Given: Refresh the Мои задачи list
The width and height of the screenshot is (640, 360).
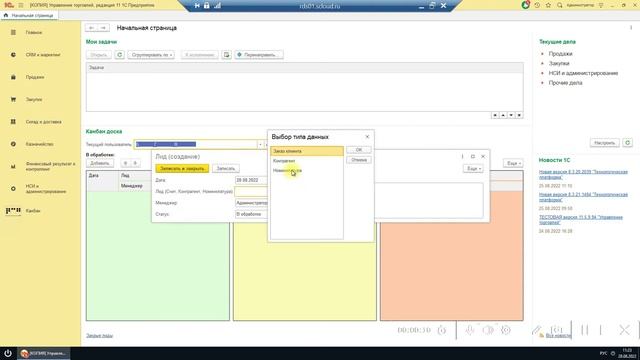Looking at the screenshot, I should (119, 54).
